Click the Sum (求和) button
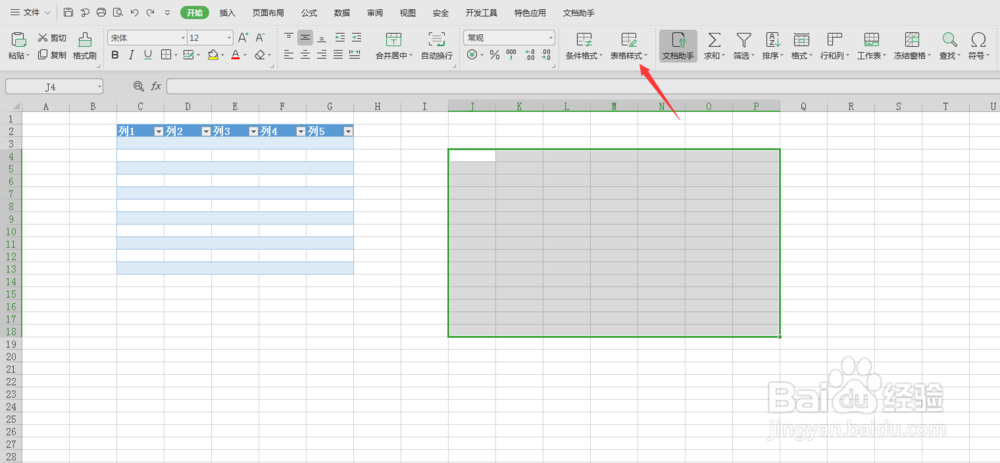Screen dimensions: 1000x463 (714, 46)
